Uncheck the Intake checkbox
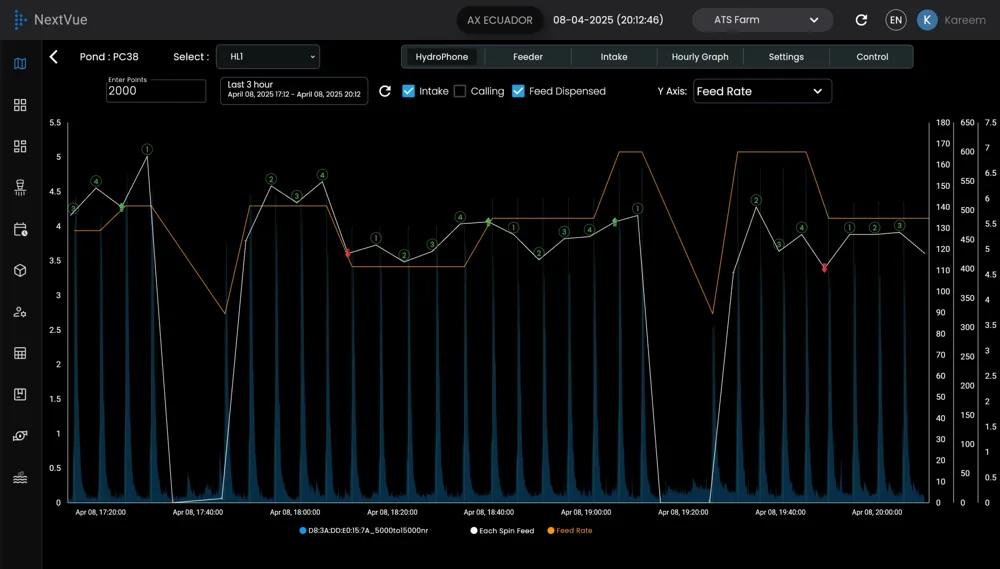This screenshot has width=1000, height=569. pyautogui.click(x=409, y=91)
